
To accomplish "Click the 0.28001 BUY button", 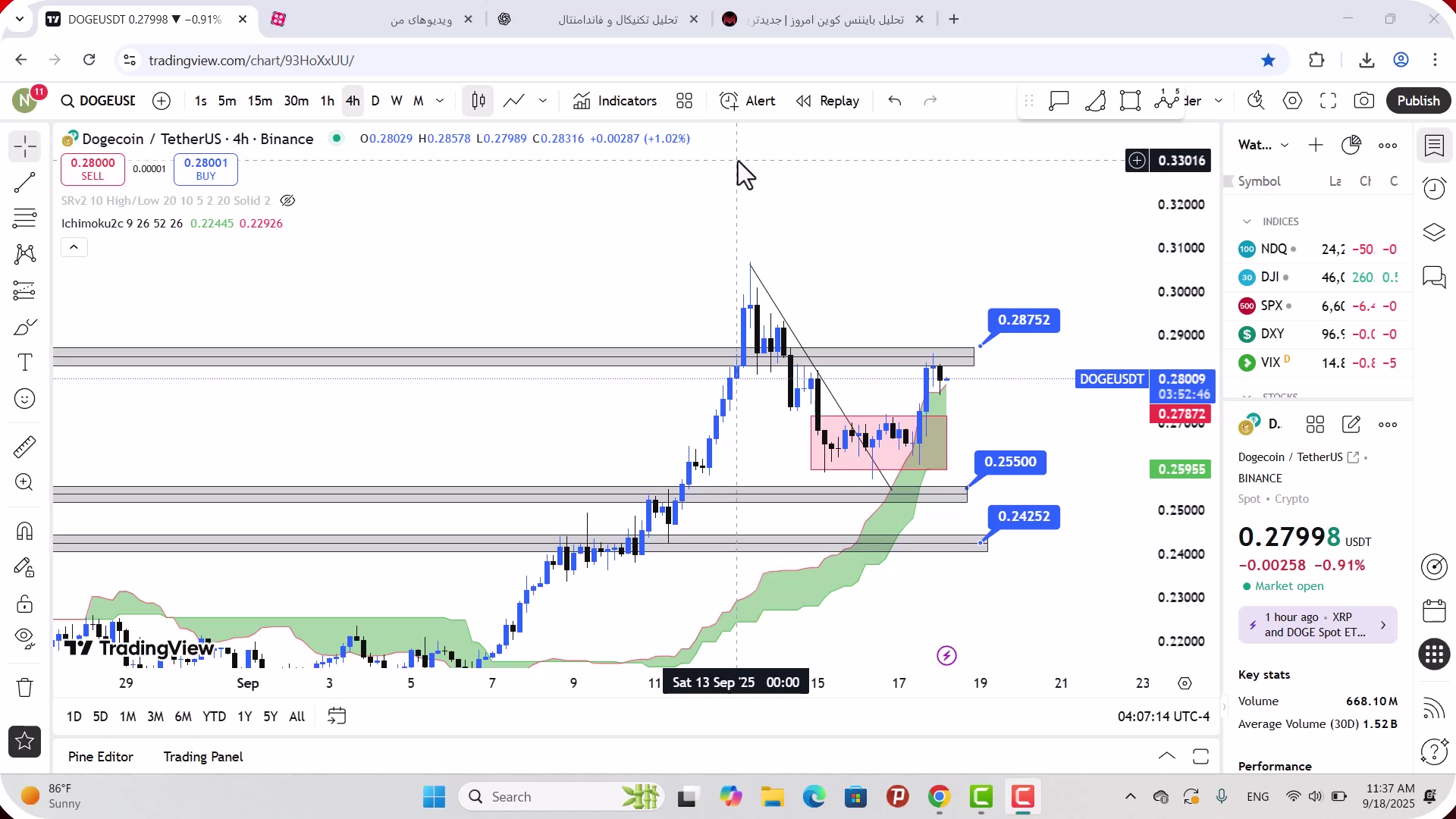I will (206, 169).
